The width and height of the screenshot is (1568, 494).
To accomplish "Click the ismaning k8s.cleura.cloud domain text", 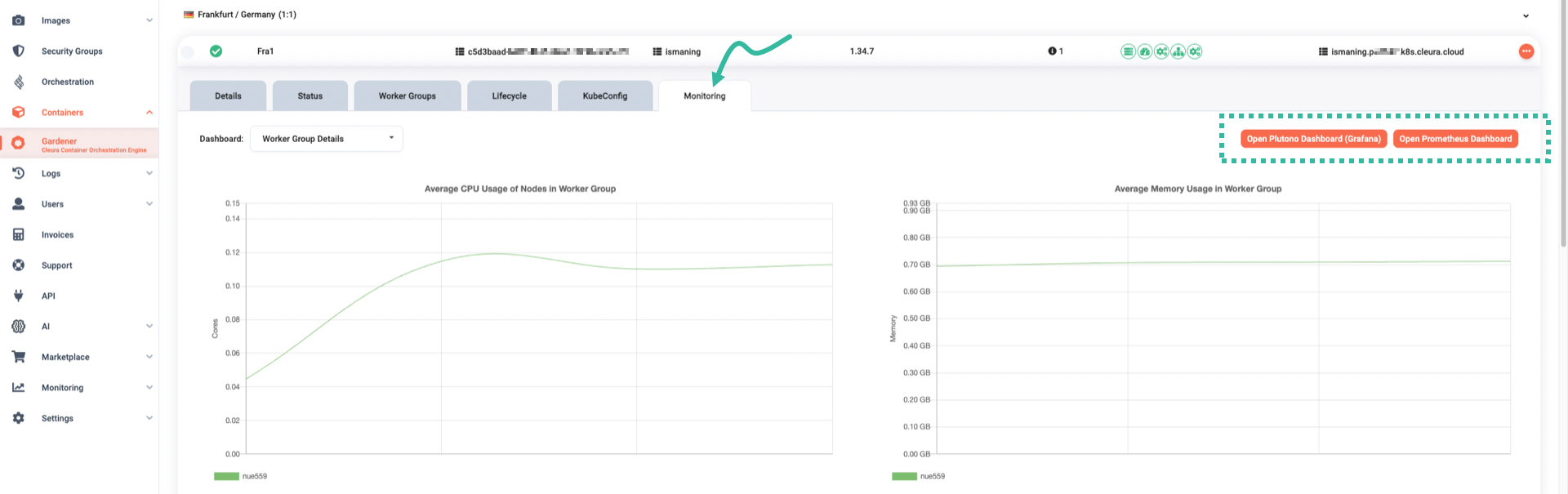I will (x=1397, y=51).
